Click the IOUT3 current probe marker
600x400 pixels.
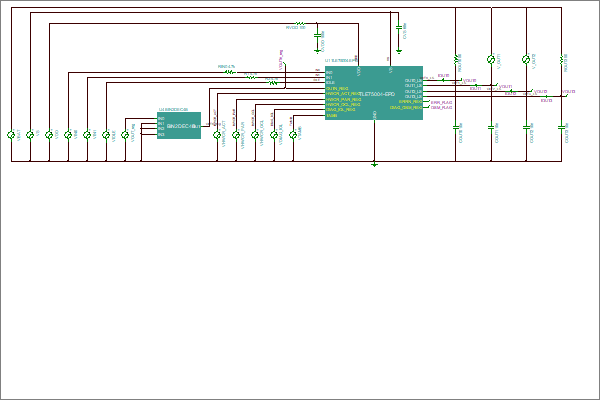(546, 98)
